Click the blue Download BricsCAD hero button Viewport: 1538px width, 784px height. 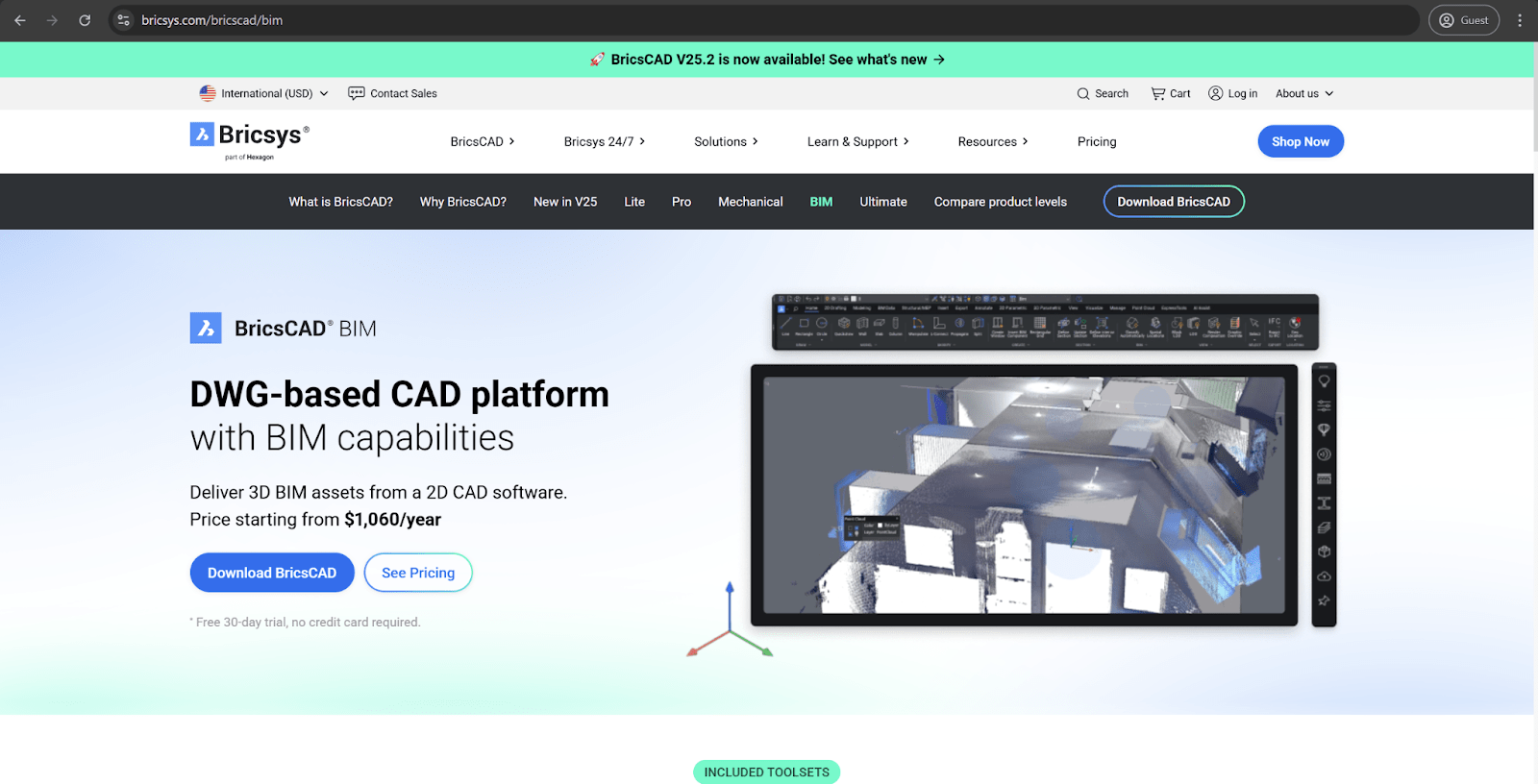[x=272, y=573]
